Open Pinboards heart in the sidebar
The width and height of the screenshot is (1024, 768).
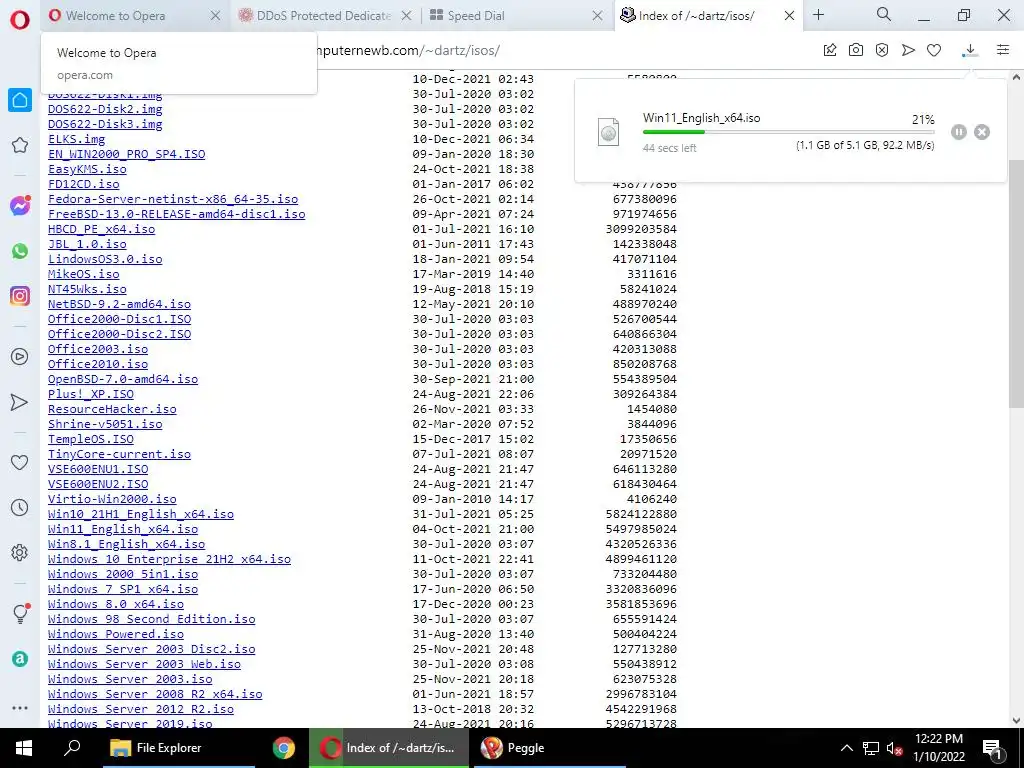click(20, 462)
